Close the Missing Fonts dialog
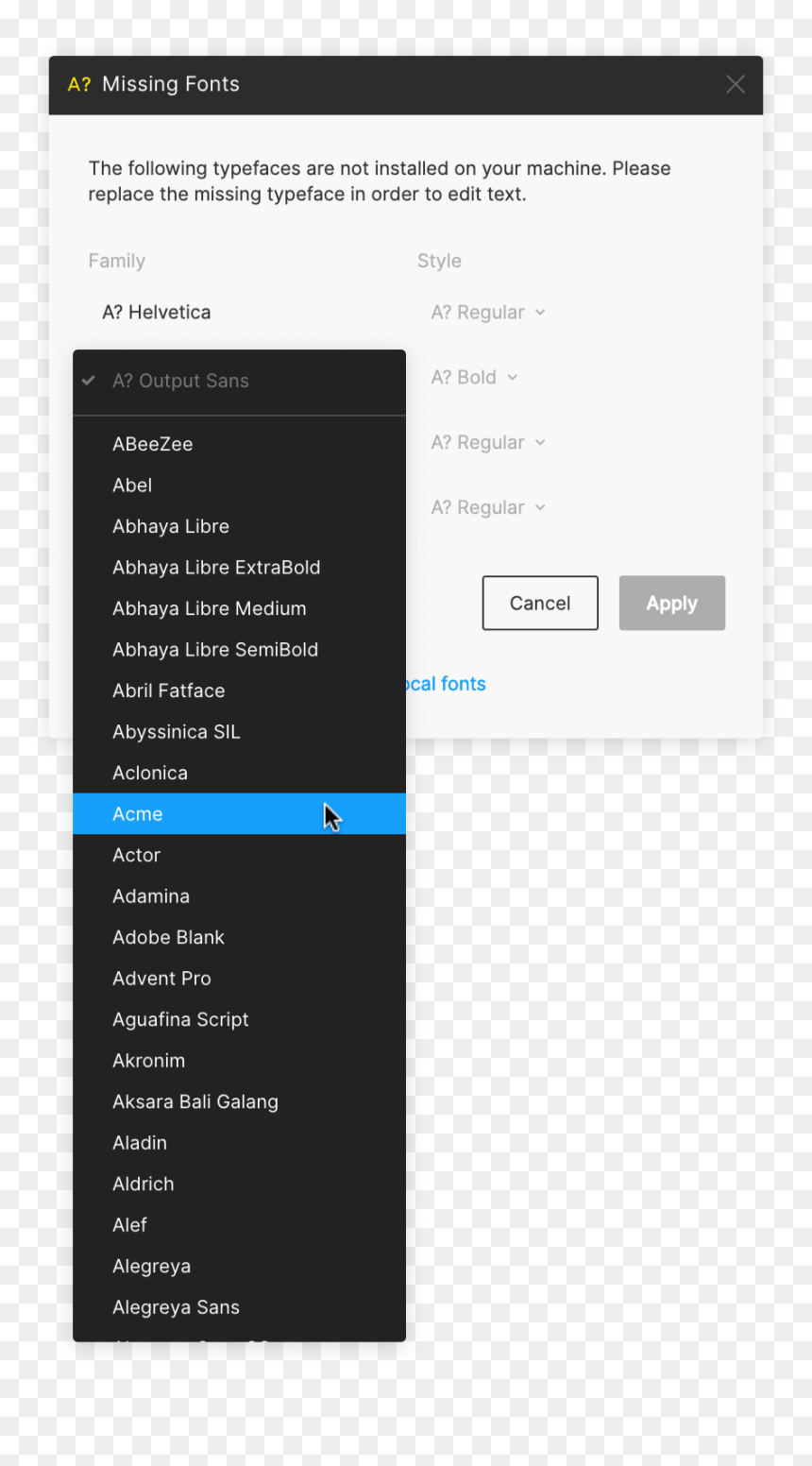812x1466 pixels. coord(736,85)
